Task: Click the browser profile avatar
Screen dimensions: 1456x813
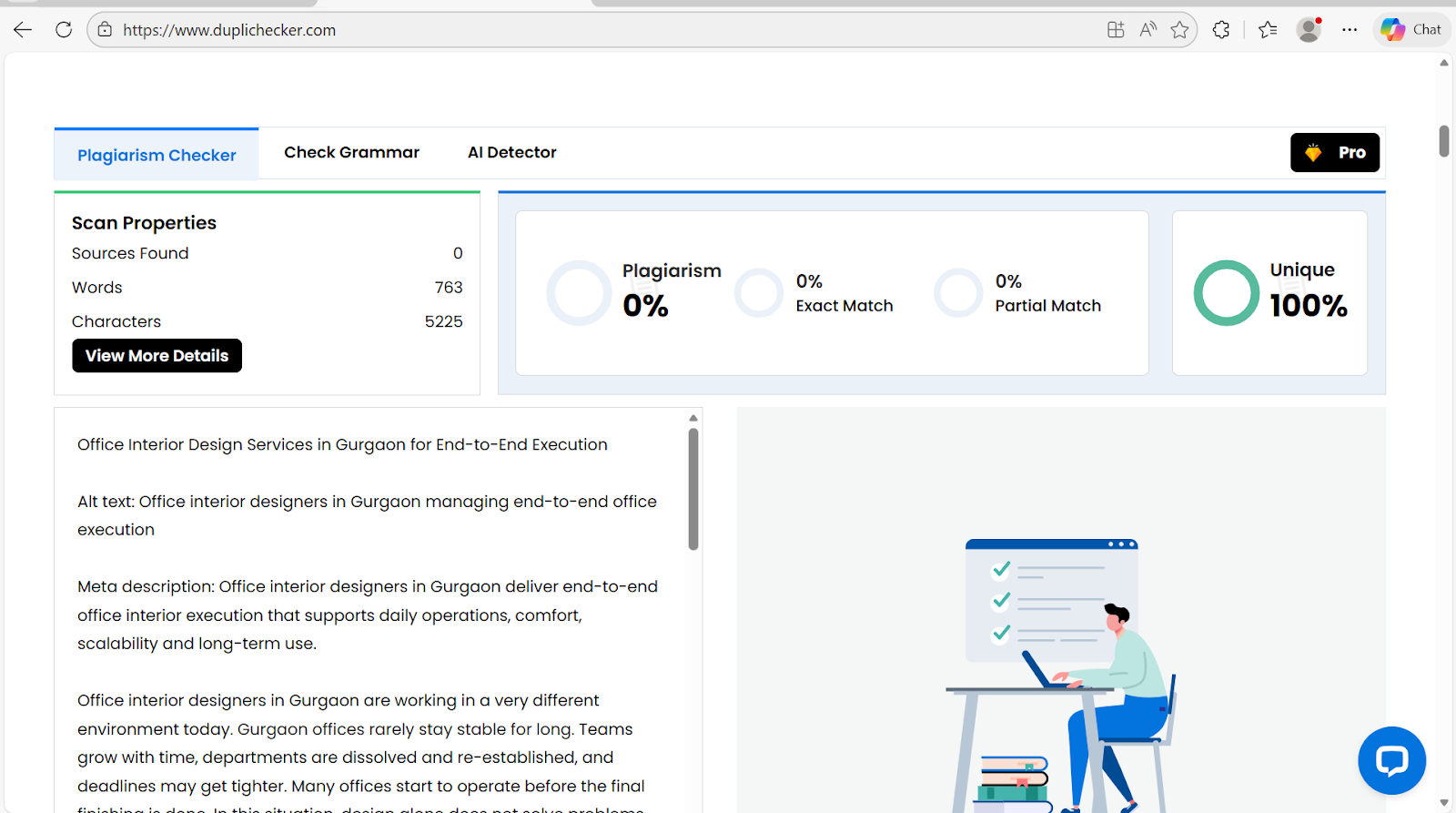Action: 1309,30
